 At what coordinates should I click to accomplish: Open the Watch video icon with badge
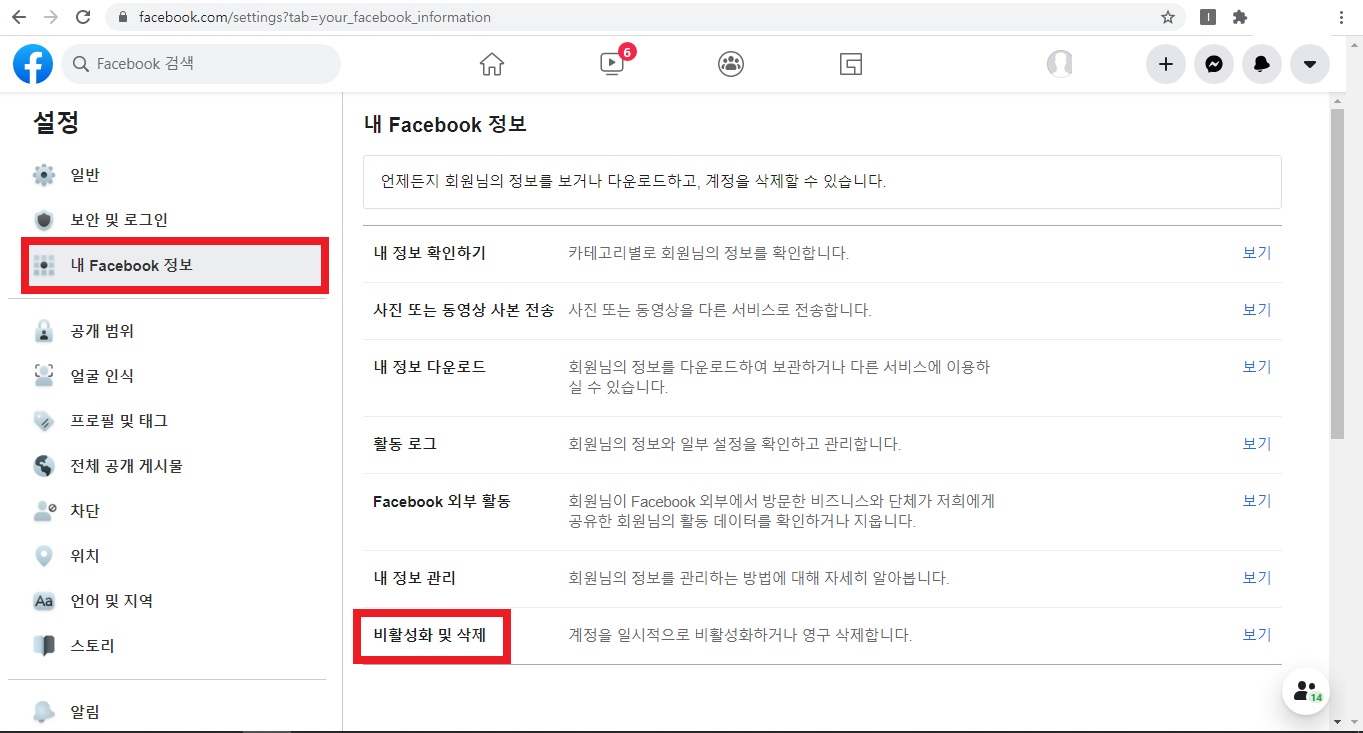pos(612,63)
